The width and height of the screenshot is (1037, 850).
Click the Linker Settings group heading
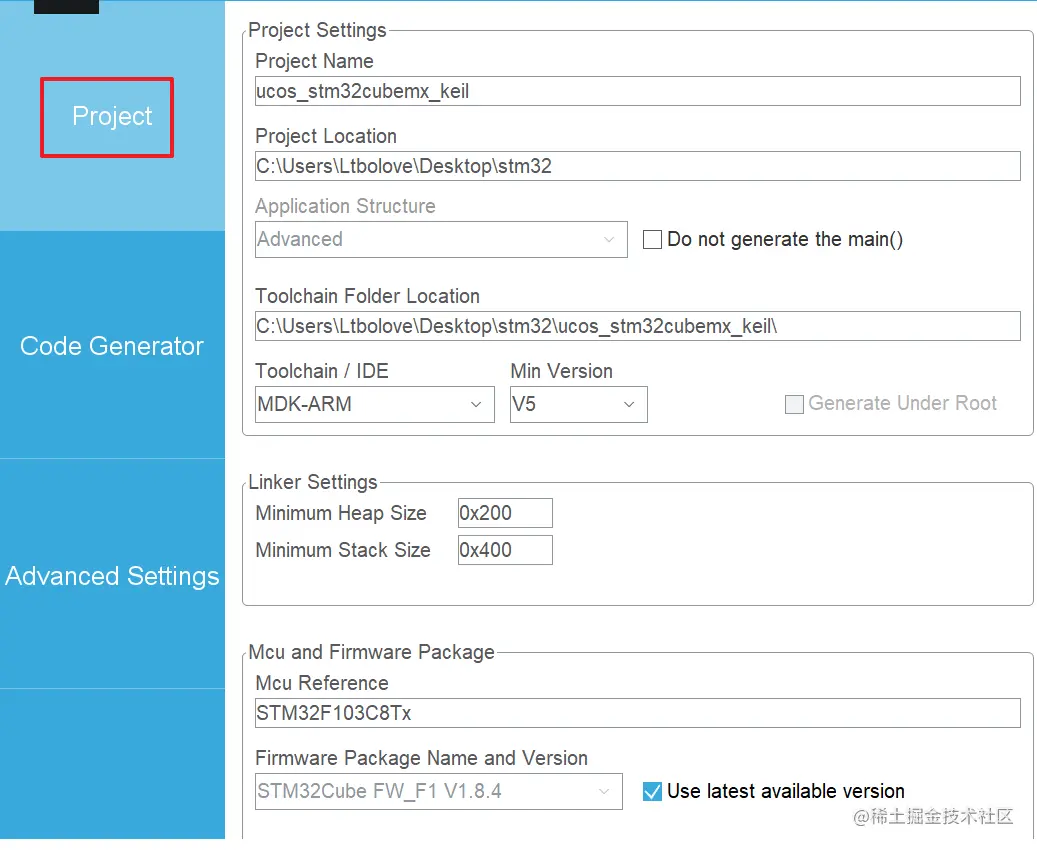[x=312, y=482]
